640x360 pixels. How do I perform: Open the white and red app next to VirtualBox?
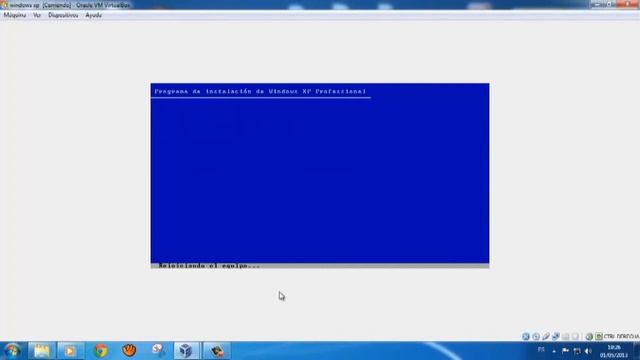[158, 351]
